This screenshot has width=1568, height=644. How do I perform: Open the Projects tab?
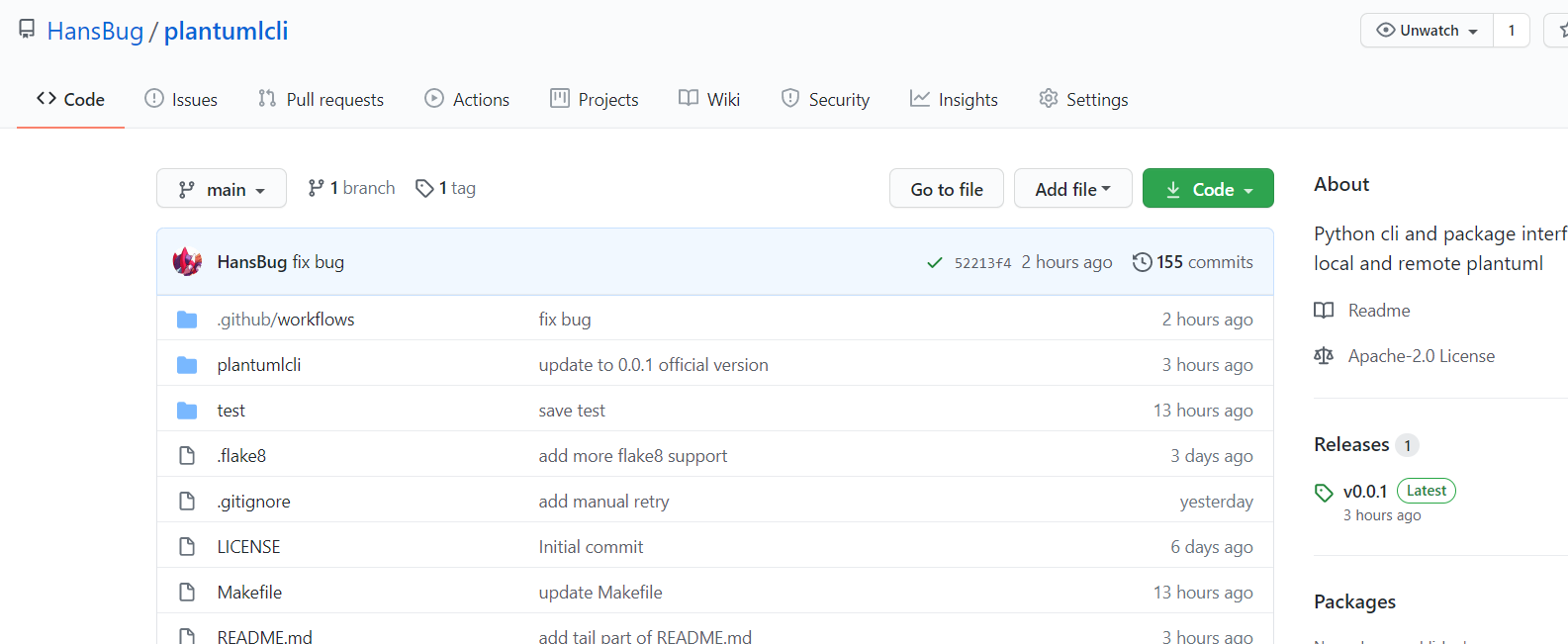click(595, 99)
